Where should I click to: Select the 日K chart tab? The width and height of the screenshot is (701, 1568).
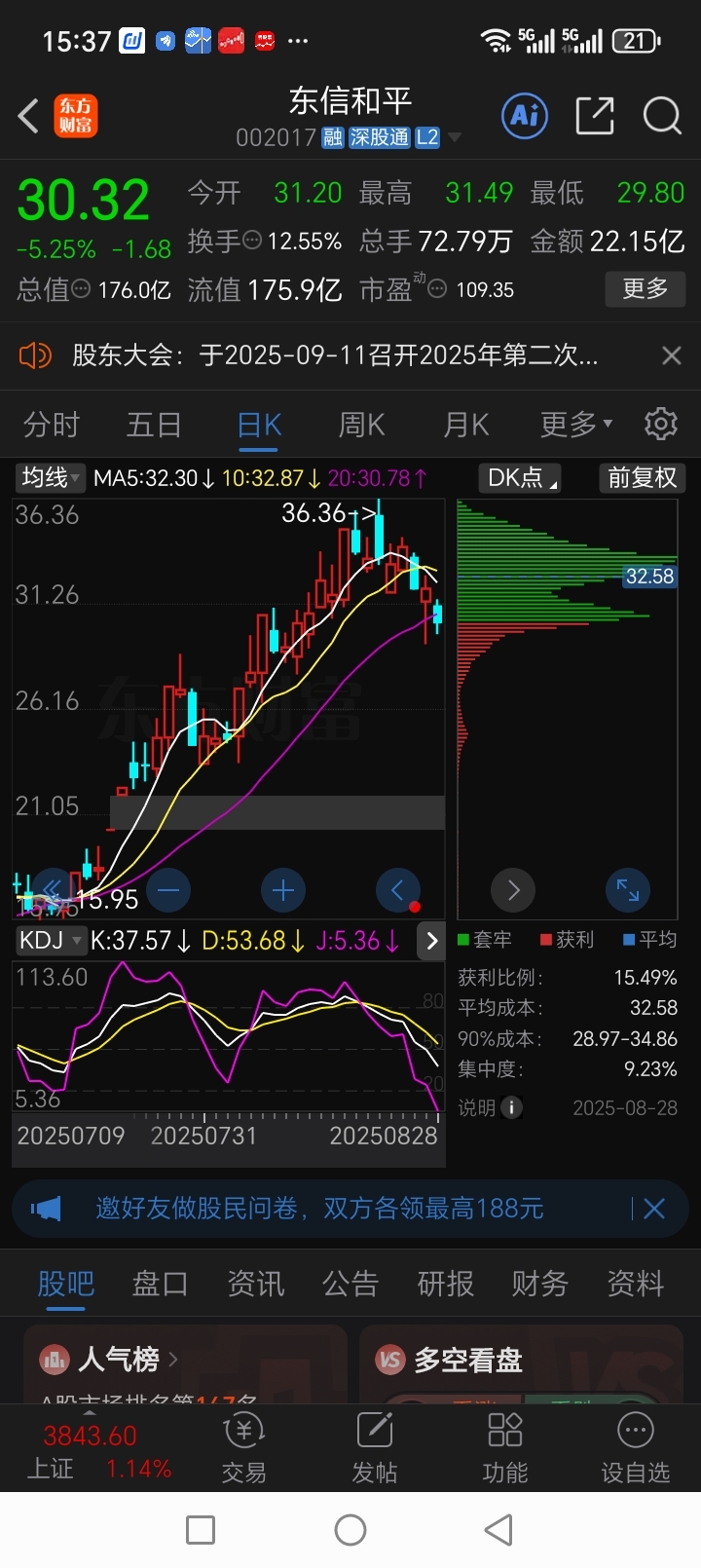tap(259, 426)
